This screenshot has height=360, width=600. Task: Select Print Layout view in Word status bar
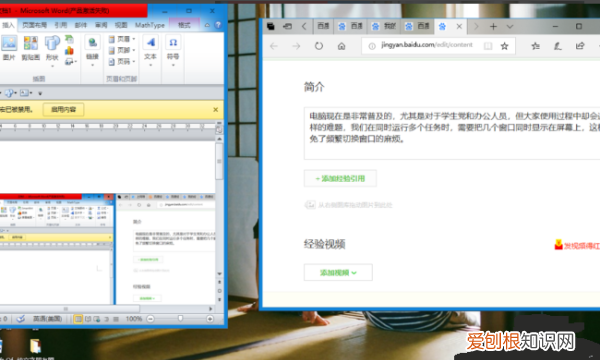[x=78, y=319]
